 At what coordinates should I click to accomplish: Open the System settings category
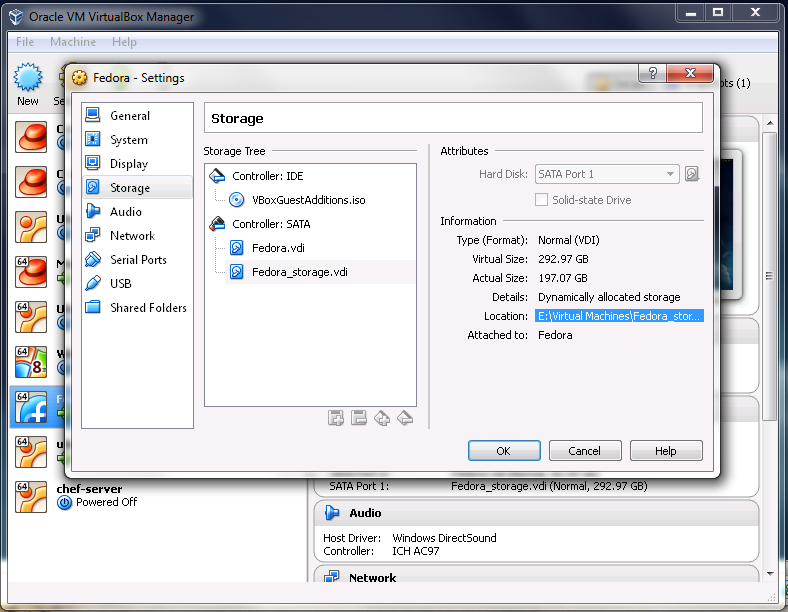137,140
